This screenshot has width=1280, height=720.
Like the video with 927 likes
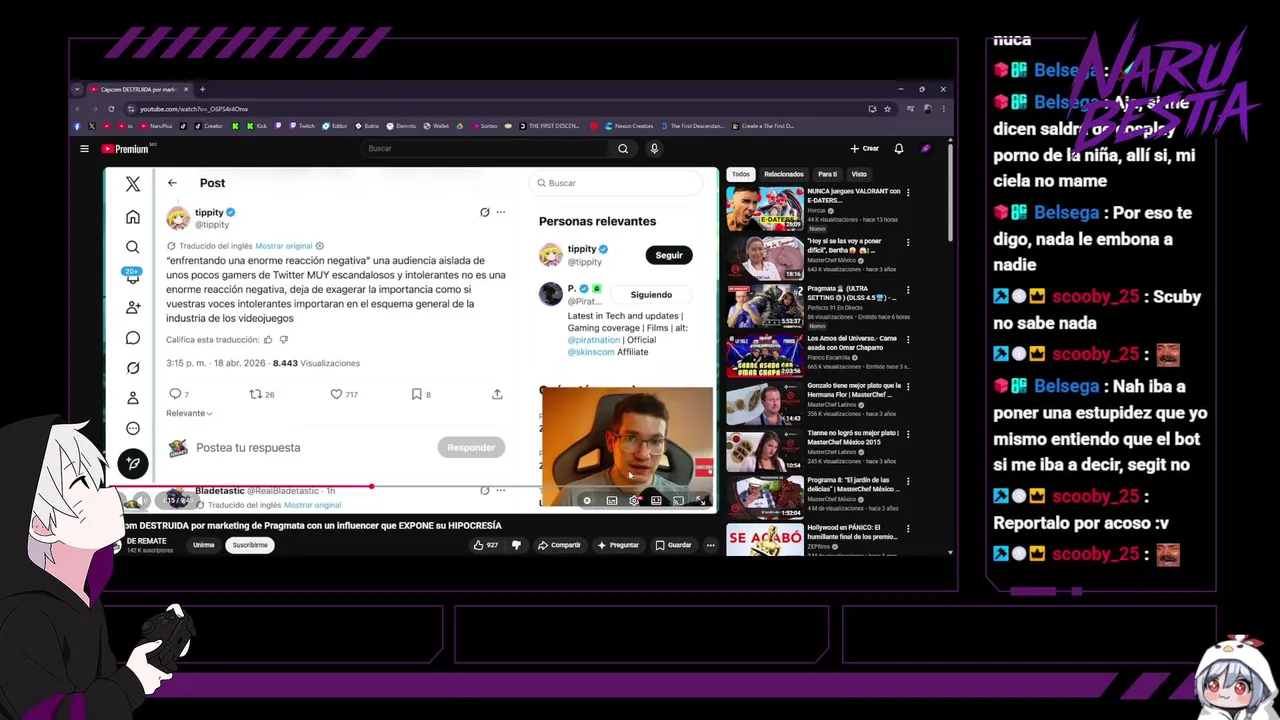pyautogui.click(x=486, y=545)
